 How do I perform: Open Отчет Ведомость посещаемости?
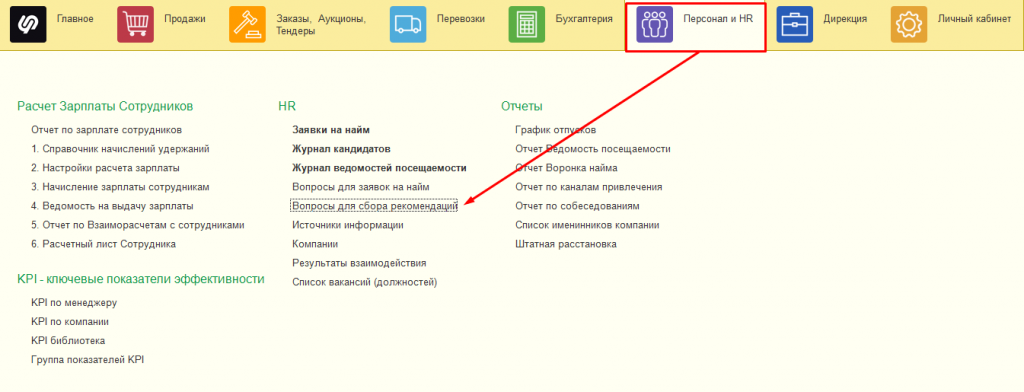593,149
